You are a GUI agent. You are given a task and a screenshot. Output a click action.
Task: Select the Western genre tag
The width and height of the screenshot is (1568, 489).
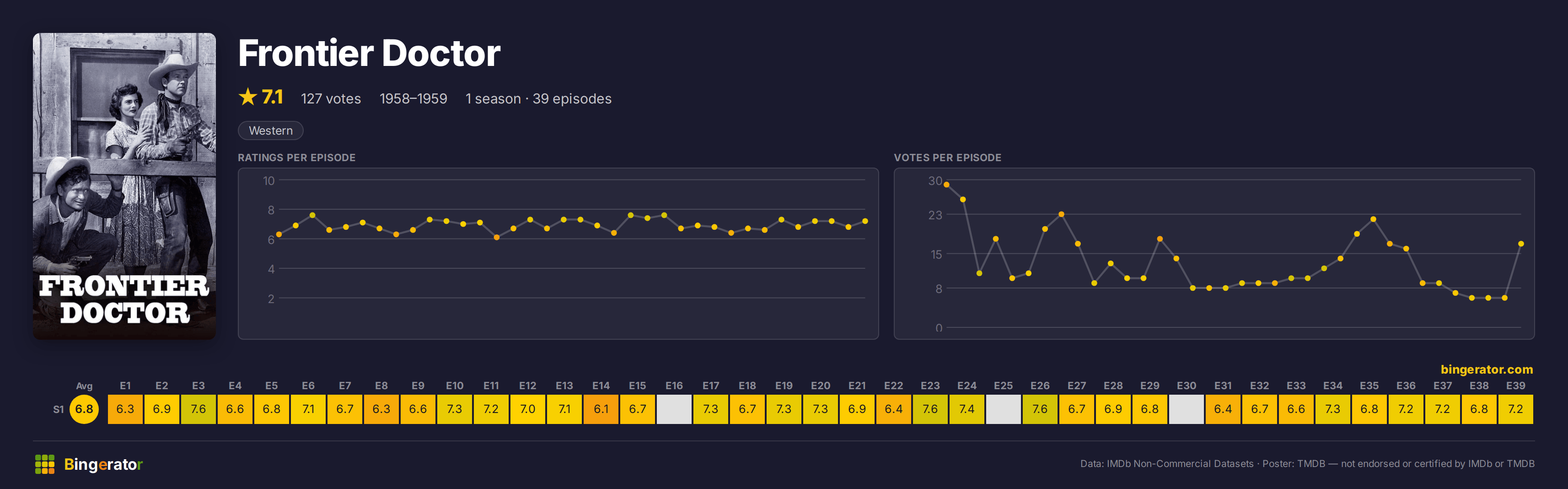coord(270,130)
